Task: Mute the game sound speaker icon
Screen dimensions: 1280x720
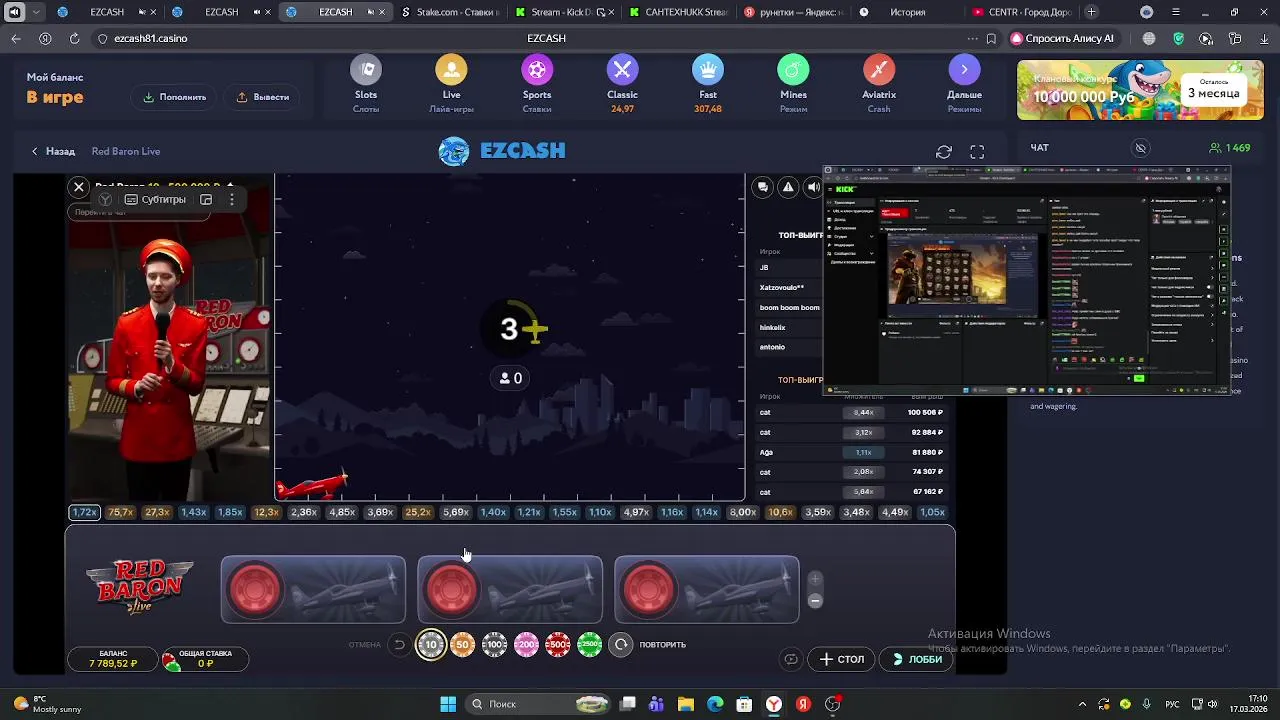Action: tap(813, 187)
